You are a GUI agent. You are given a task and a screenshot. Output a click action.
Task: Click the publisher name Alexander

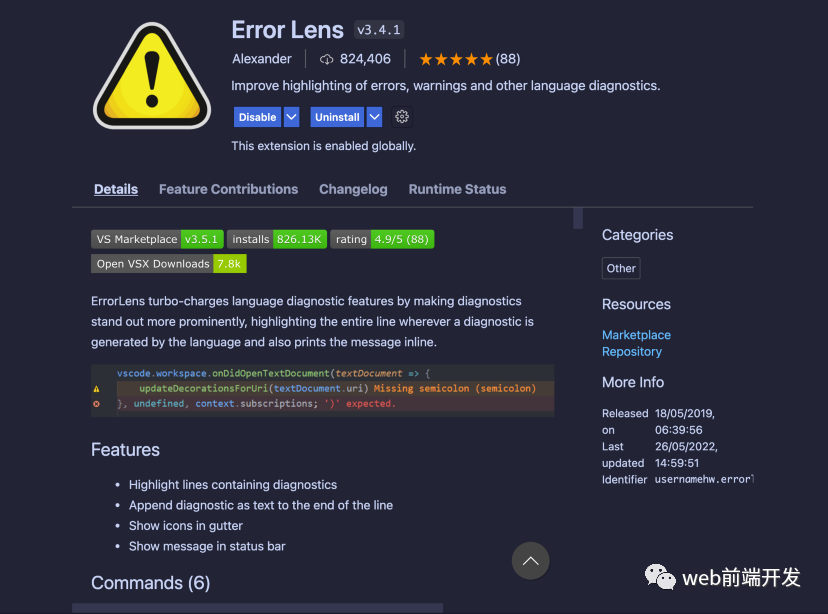(262, 59)
